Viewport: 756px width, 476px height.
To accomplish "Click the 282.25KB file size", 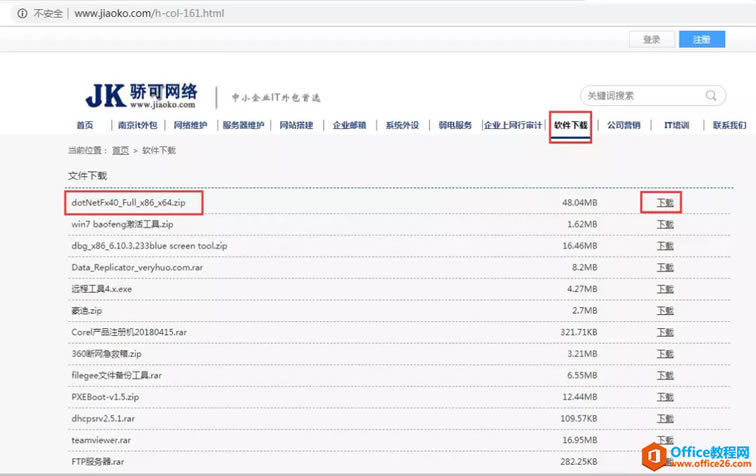I will (579, 462).
